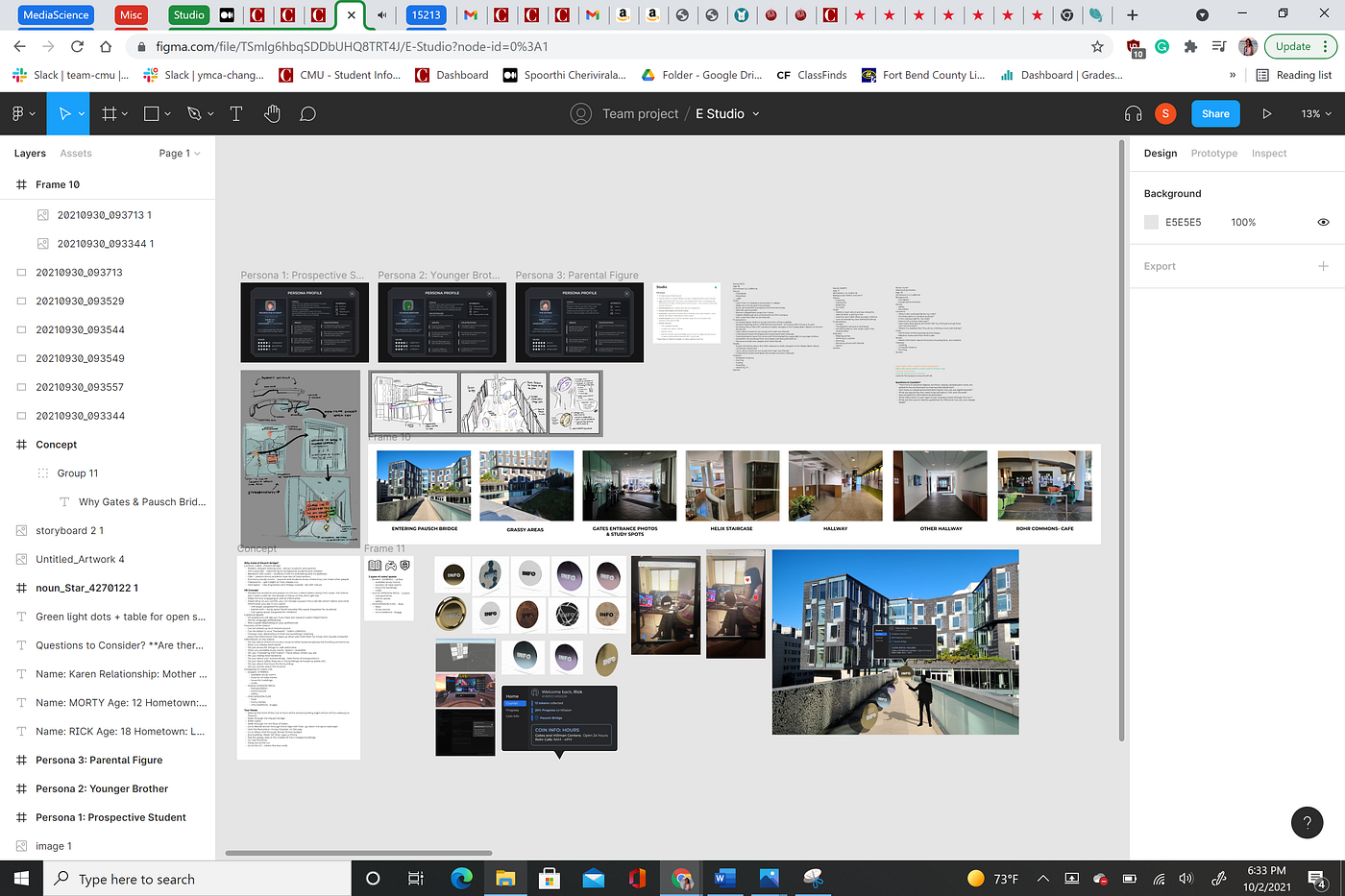Click the canvas horizontal scrollbar
Image resolution: width=1345 pixels, height=896 pixels.
[x=358, y=852]
